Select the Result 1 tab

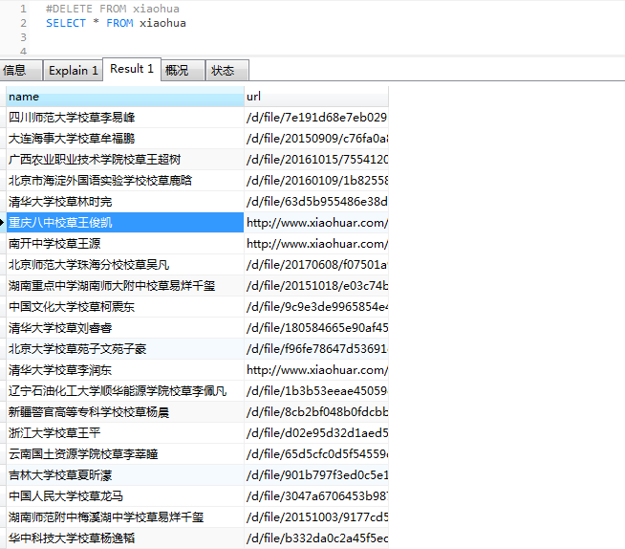(x=132, y=69)
